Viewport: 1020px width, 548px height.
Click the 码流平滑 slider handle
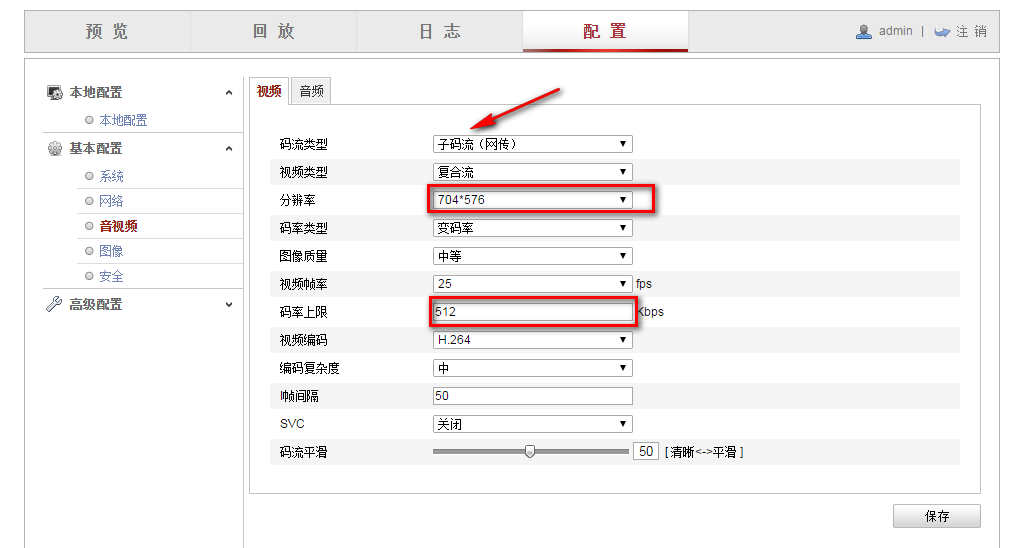[530, 452]
